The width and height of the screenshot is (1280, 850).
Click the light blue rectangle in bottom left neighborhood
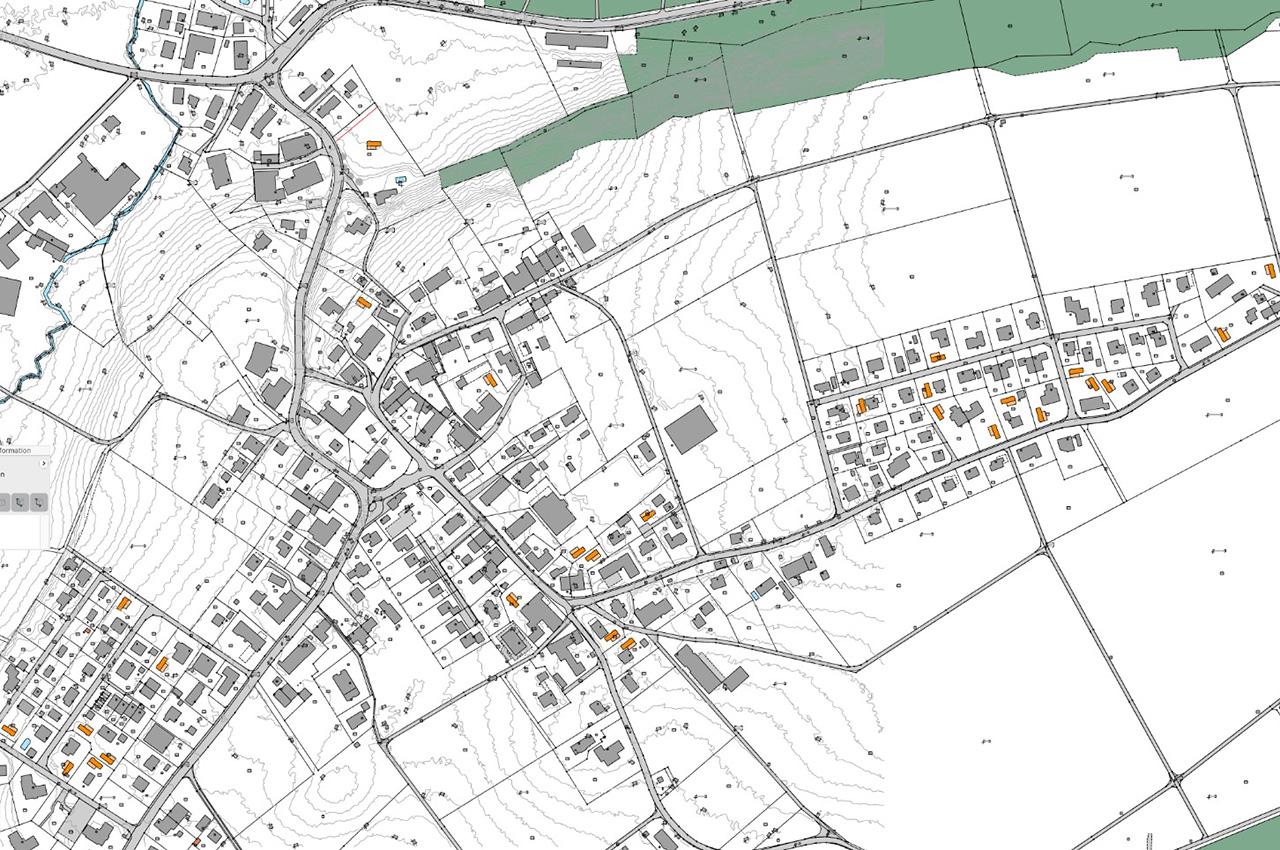tap(25, 745)
